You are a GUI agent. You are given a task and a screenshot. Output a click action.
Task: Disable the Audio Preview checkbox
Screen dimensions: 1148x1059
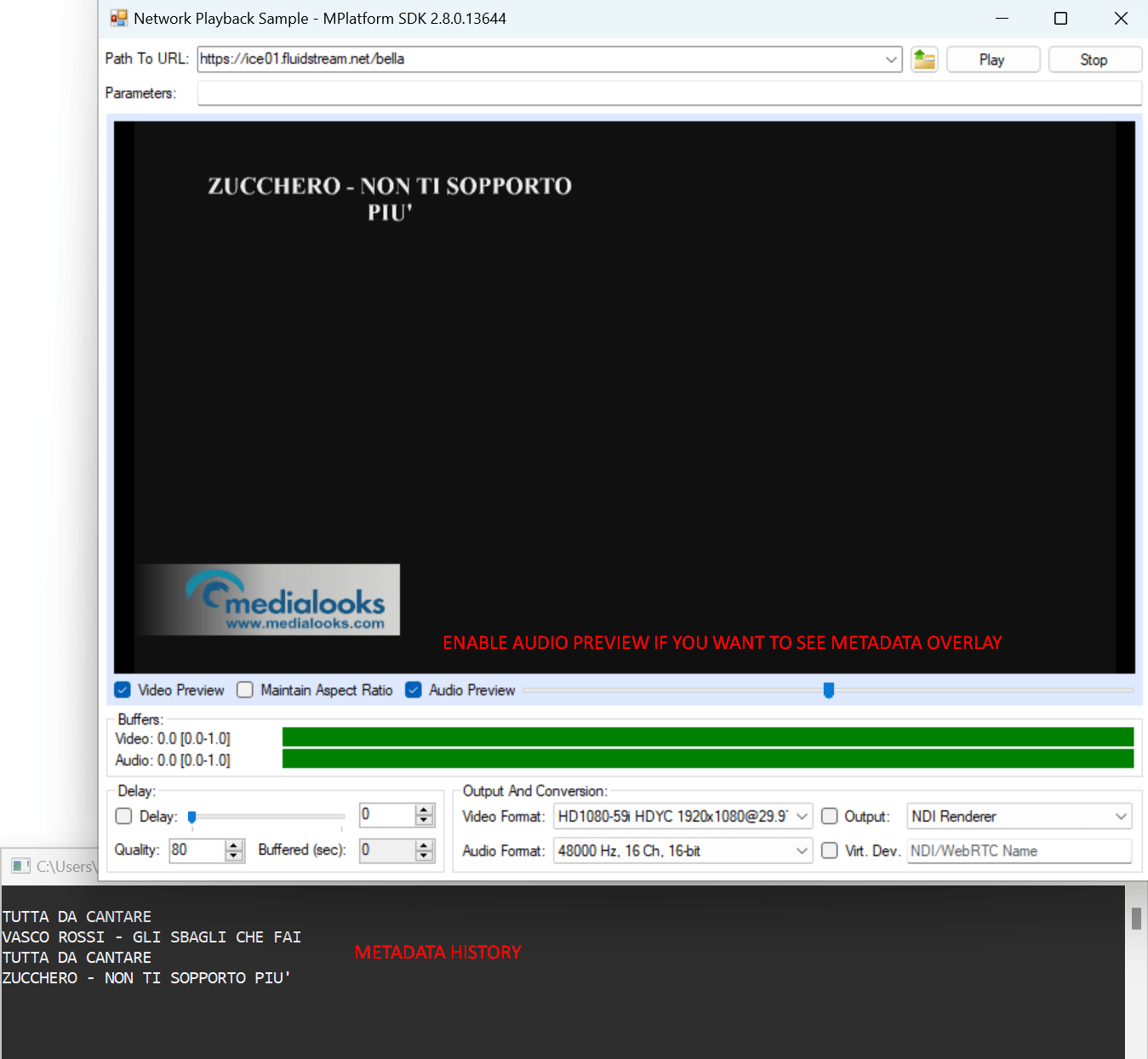coord(414,690)
